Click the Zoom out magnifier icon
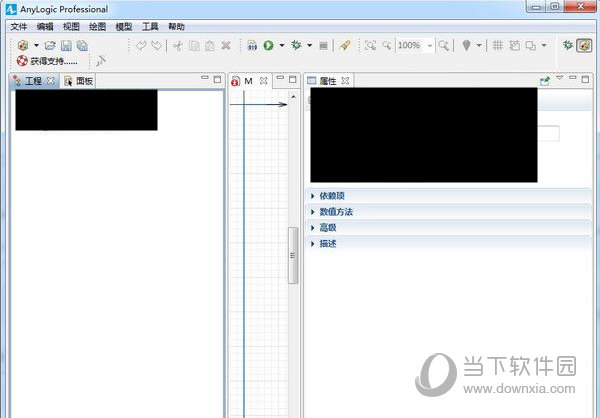600x418 pixels. point(387,46)
